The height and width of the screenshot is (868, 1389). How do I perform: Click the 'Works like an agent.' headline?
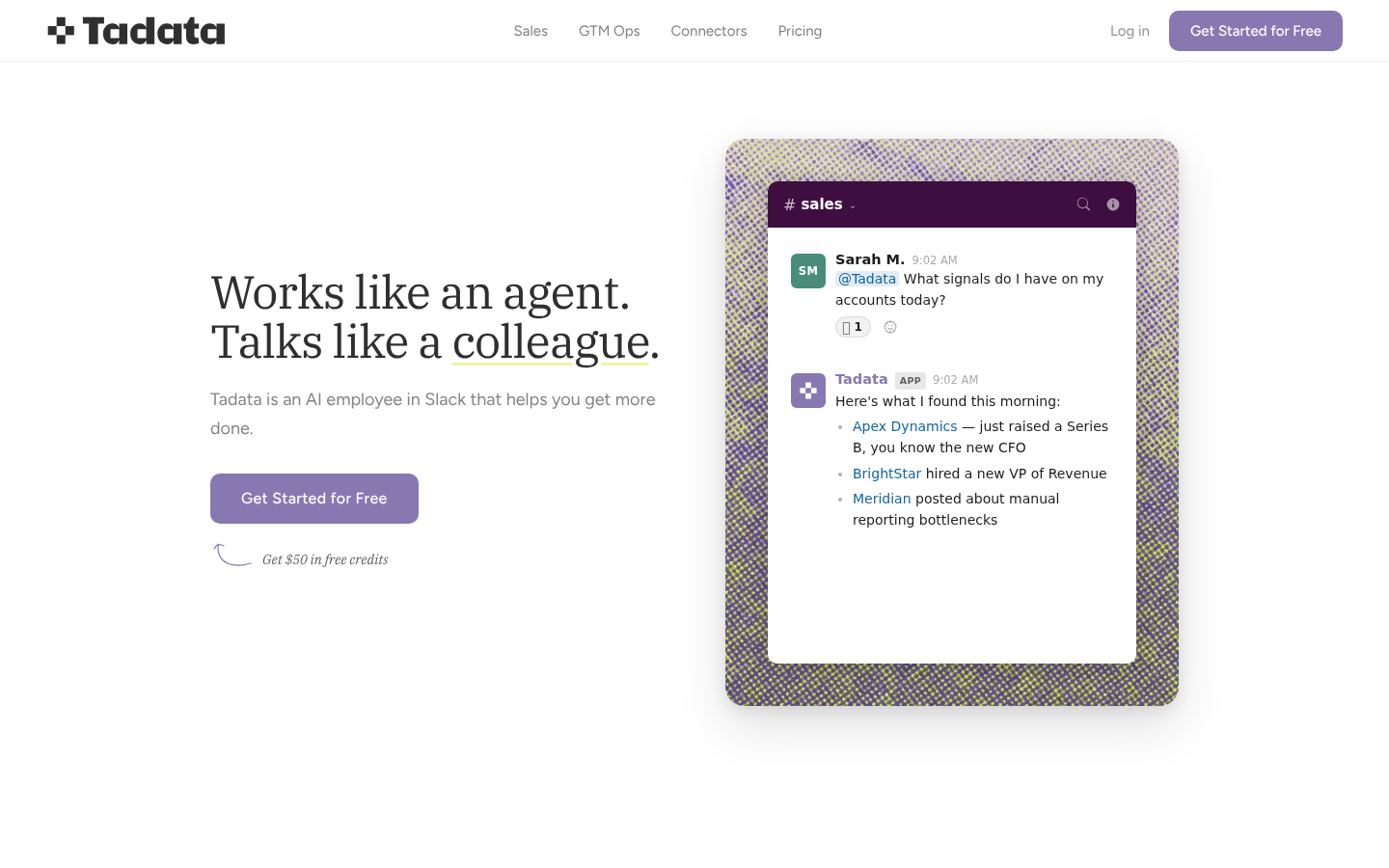[x=421, y=292]
